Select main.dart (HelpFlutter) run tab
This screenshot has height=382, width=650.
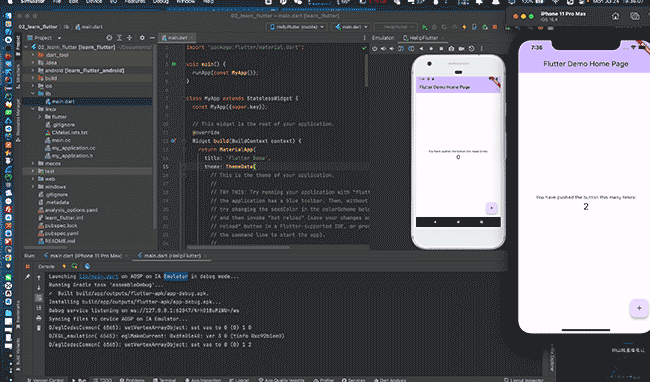[x=172, y=256]
